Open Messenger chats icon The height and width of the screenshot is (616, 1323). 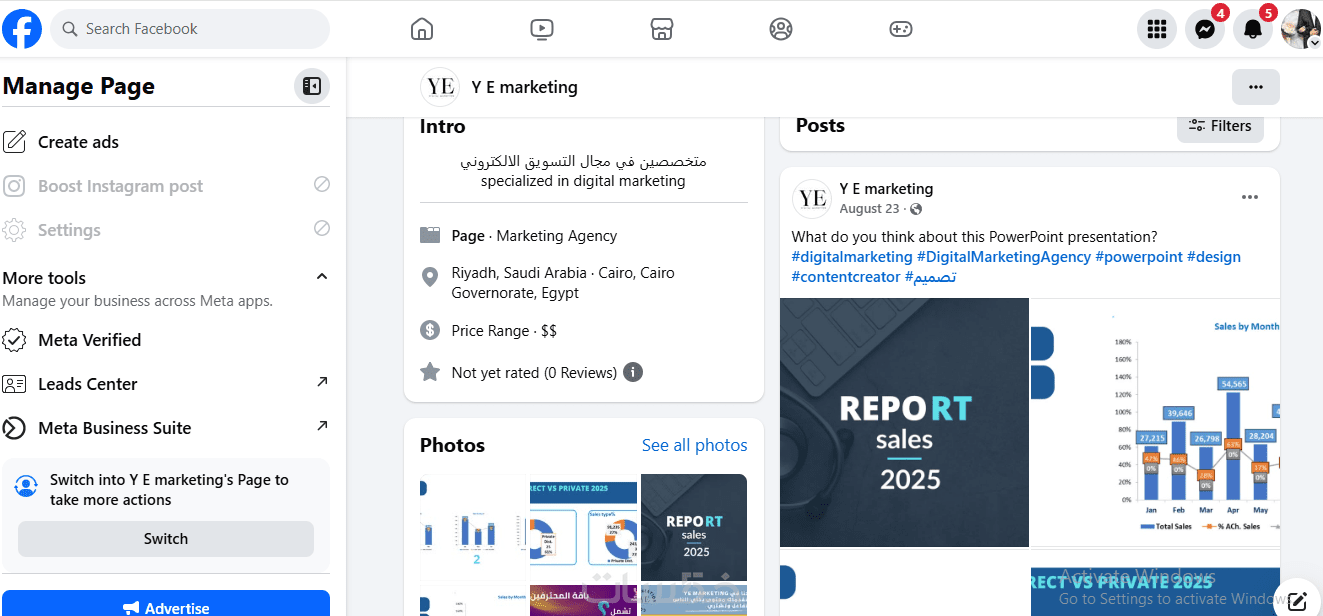[x=1205, y=29]
